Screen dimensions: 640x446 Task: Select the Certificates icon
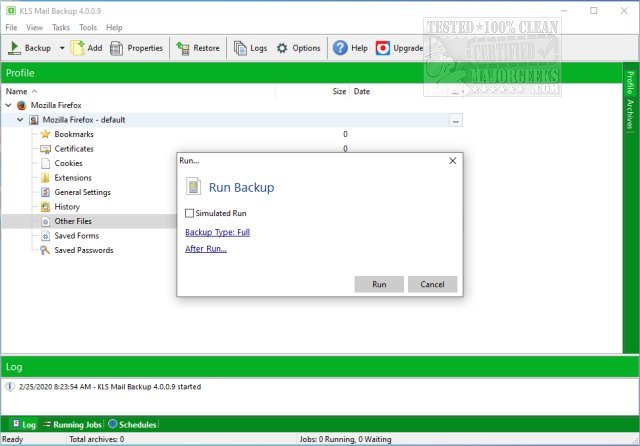point(45,149)
